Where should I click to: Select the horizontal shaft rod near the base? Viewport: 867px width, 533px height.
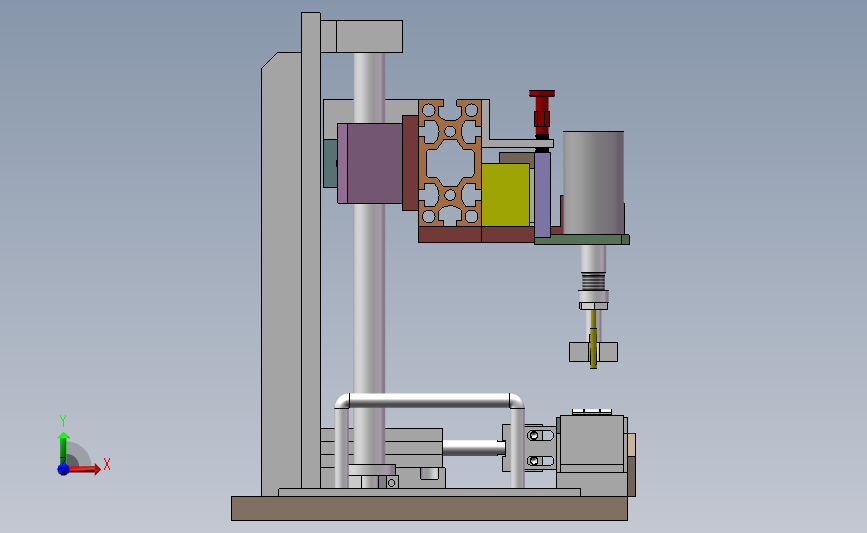tap(473, 448)
